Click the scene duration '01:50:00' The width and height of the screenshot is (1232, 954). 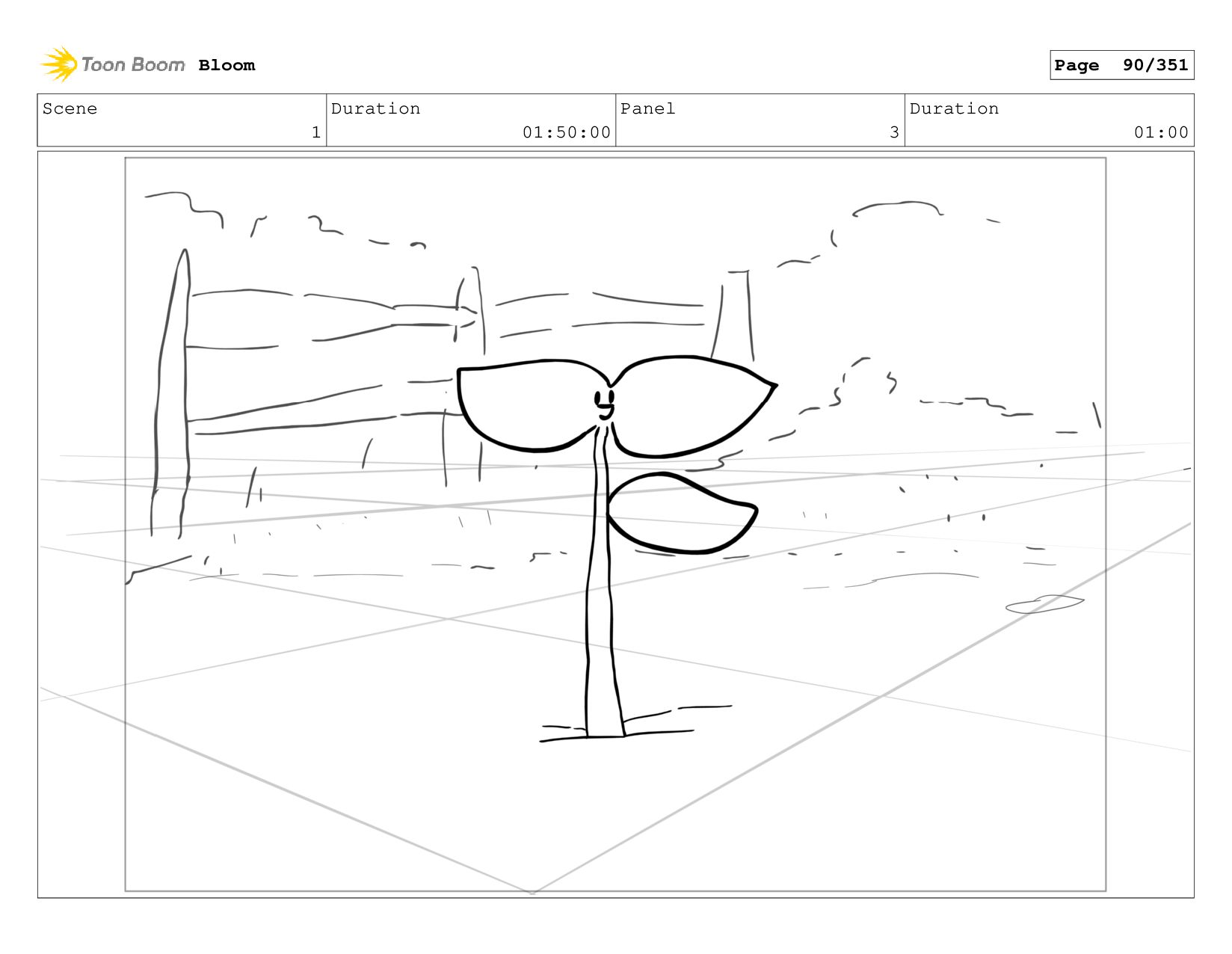567,132
